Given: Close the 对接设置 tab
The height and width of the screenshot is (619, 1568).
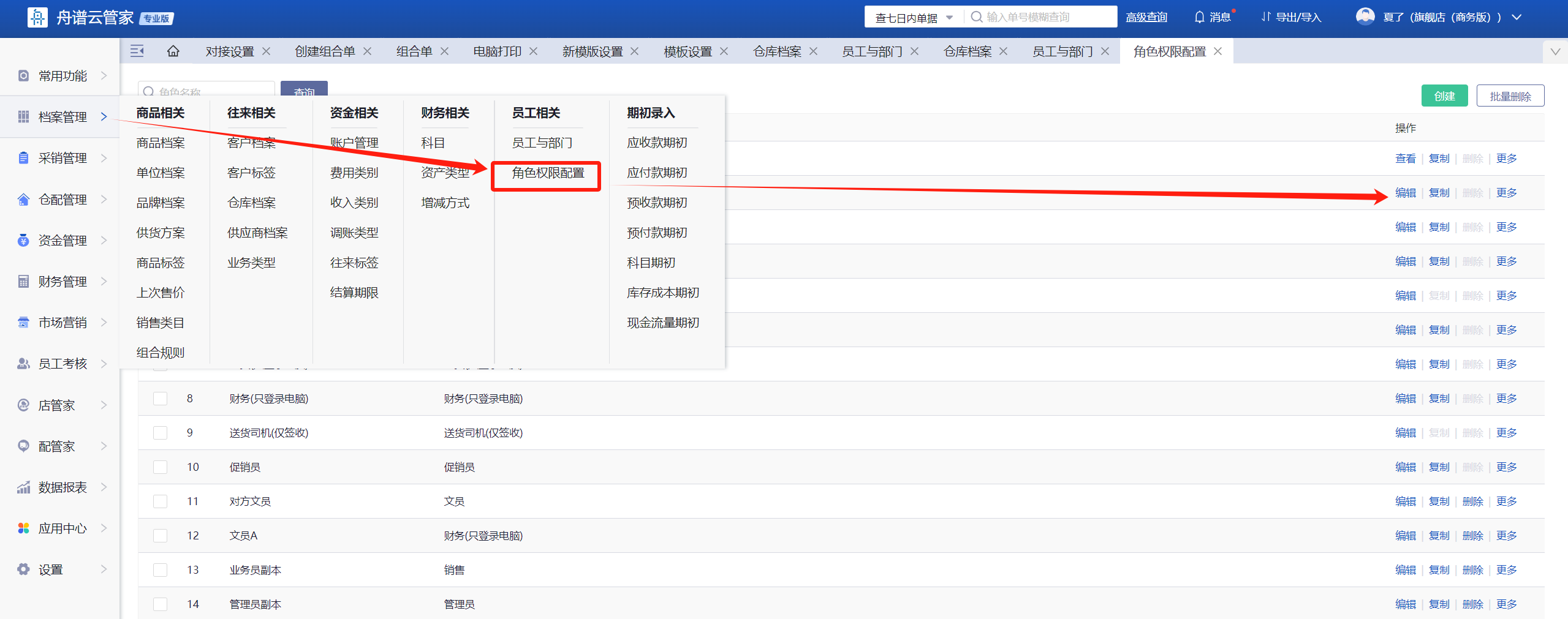Looking at the screenshot, I should (267, 51).
